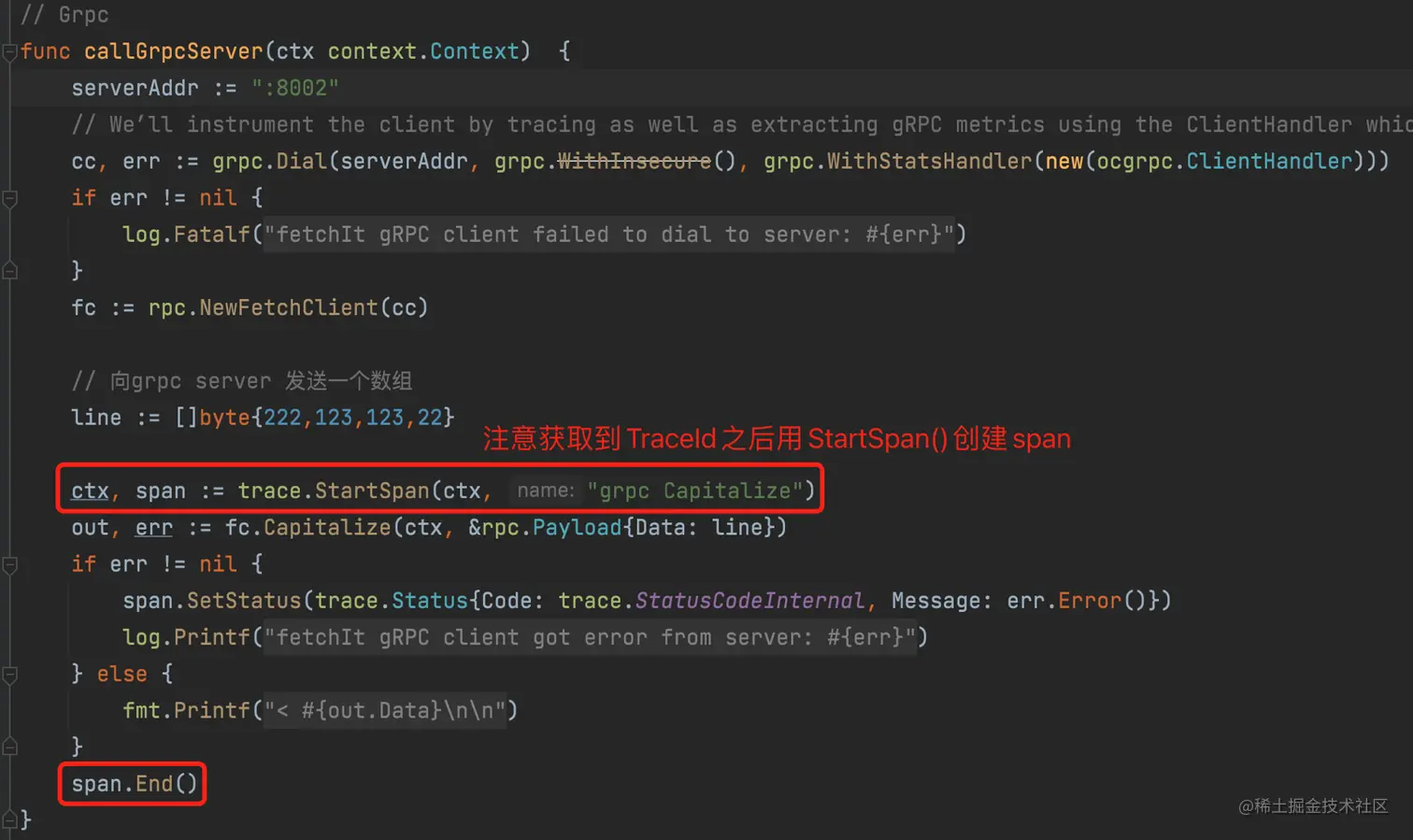The height and width of the screenshot is (840, 1413).
Task: Click End in span.End()
Action: (154, 784)
